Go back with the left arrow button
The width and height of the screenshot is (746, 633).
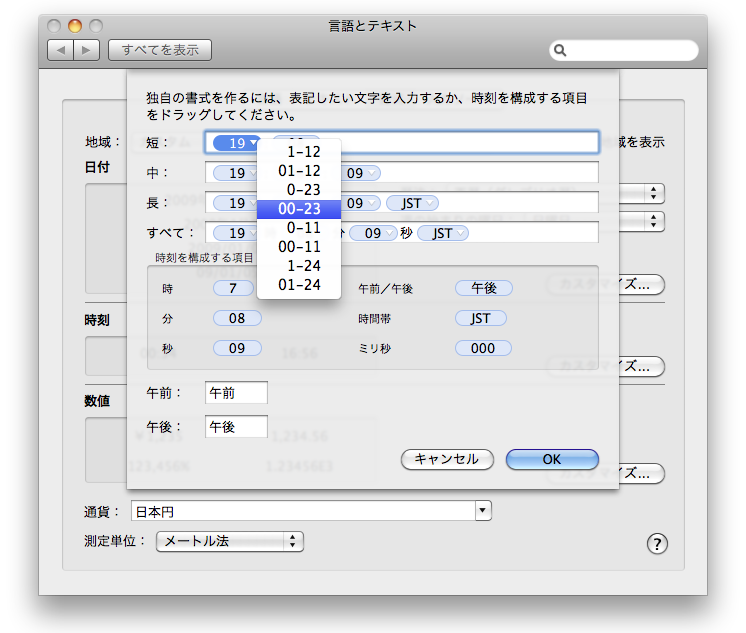coord(60,50)
